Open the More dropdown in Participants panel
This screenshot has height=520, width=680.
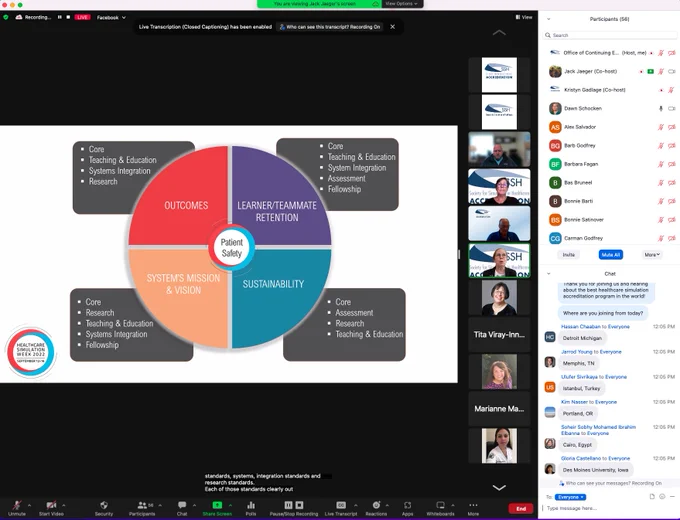click(652, 255)
